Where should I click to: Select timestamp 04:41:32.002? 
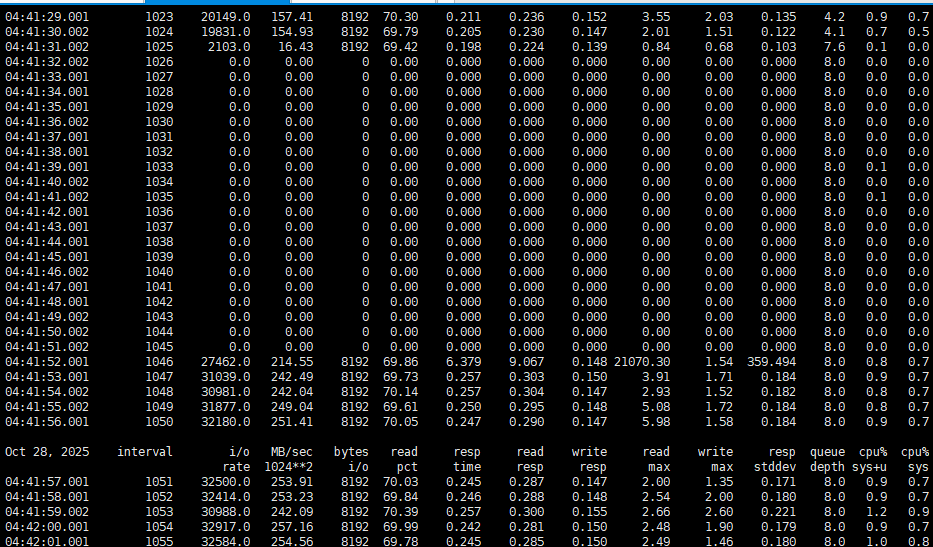(47, 62)
